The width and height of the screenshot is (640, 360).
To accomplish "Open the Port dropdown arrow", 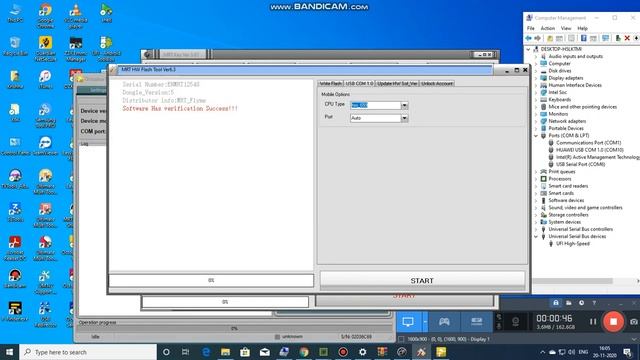I will click(404, 118).
